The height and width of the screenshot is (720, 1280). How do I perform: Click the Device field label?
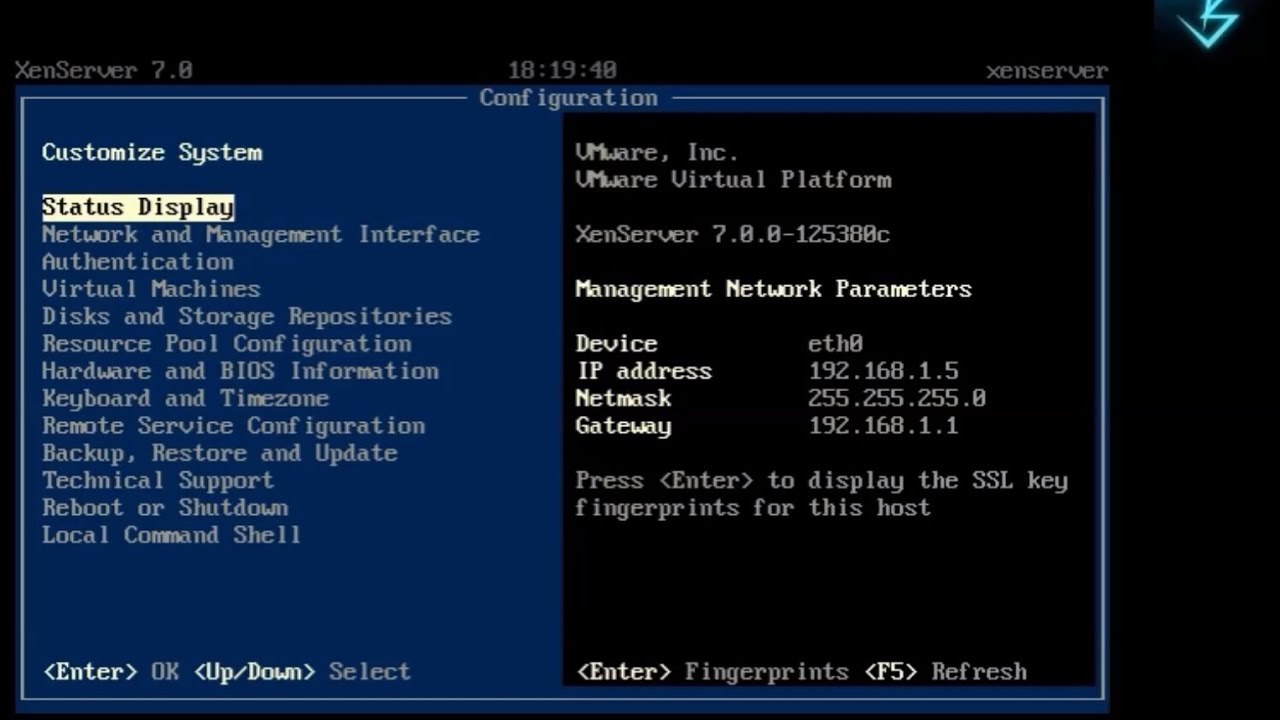[616, 344]
